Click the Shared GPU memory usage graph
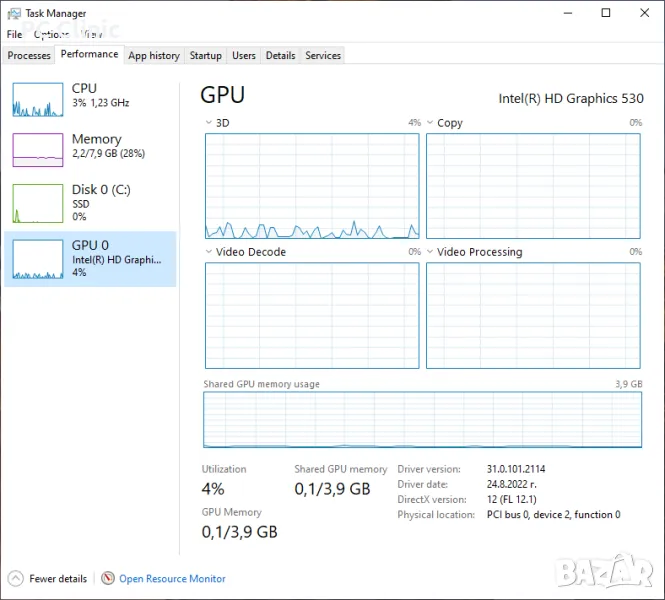 tap(422, 419)
